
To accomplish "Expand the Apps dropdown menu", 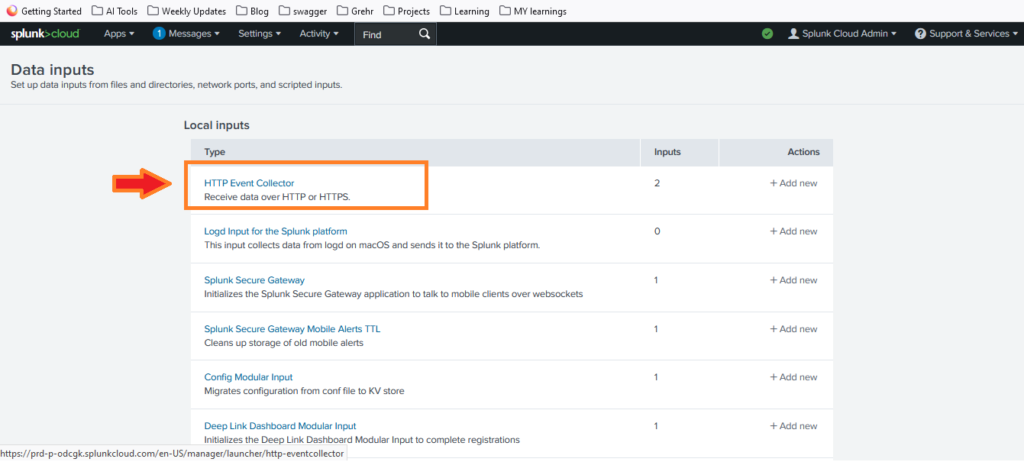I will point(118,34).
